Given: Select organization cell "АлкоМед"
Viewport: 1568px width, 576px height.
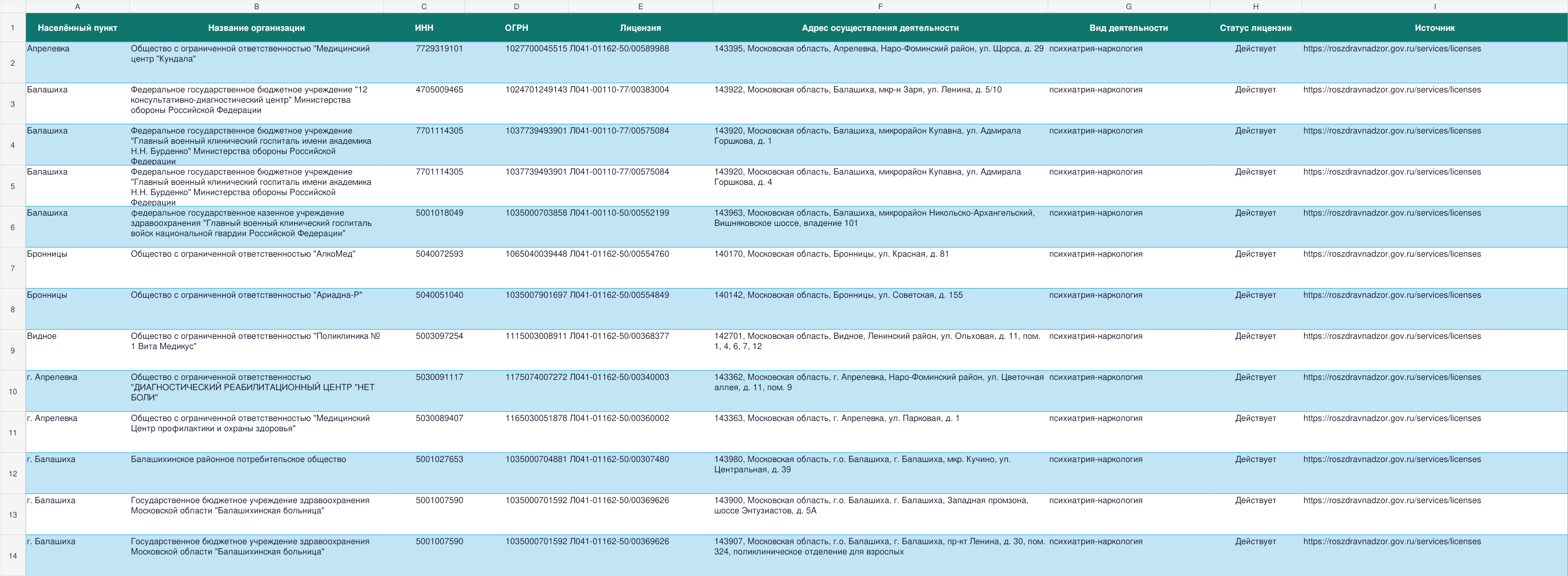Looking at the screenshot, I should point(256,268).
